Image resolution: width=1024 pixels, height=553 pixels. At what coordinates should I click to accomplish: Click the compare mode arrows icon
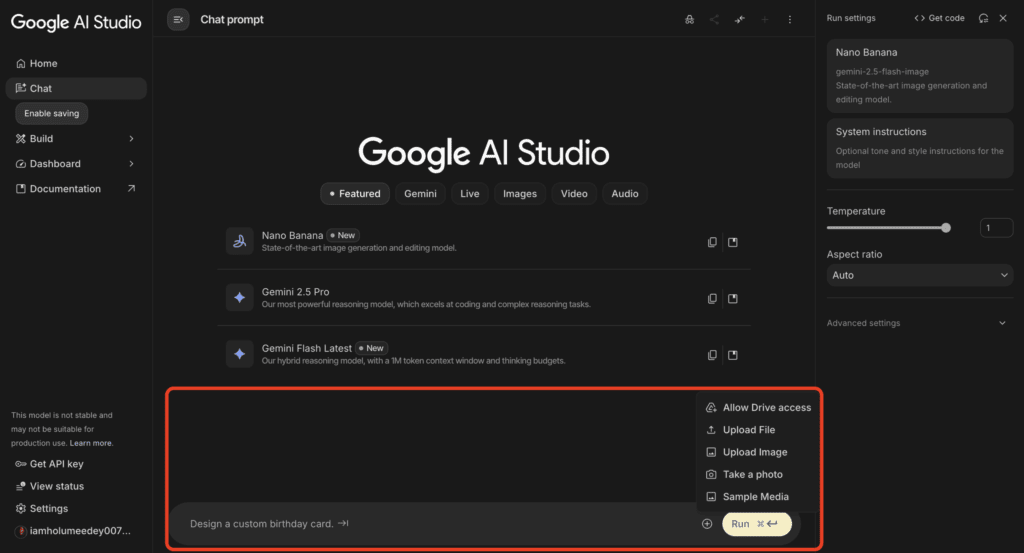pyautogui.click(x=740, y=19)
